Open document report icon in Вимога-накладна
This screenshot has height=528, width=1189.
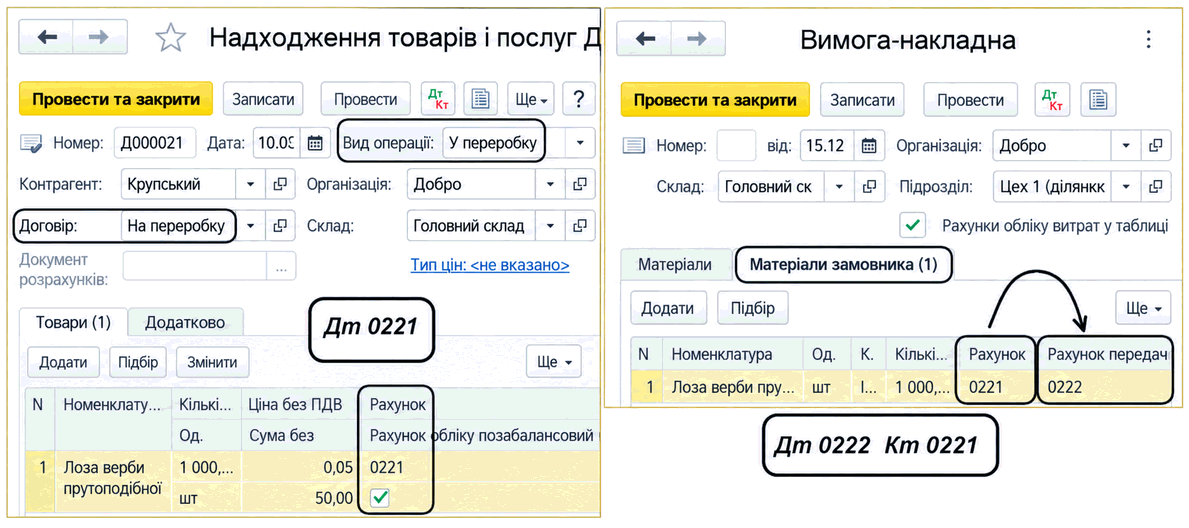tap(1097, 99)
